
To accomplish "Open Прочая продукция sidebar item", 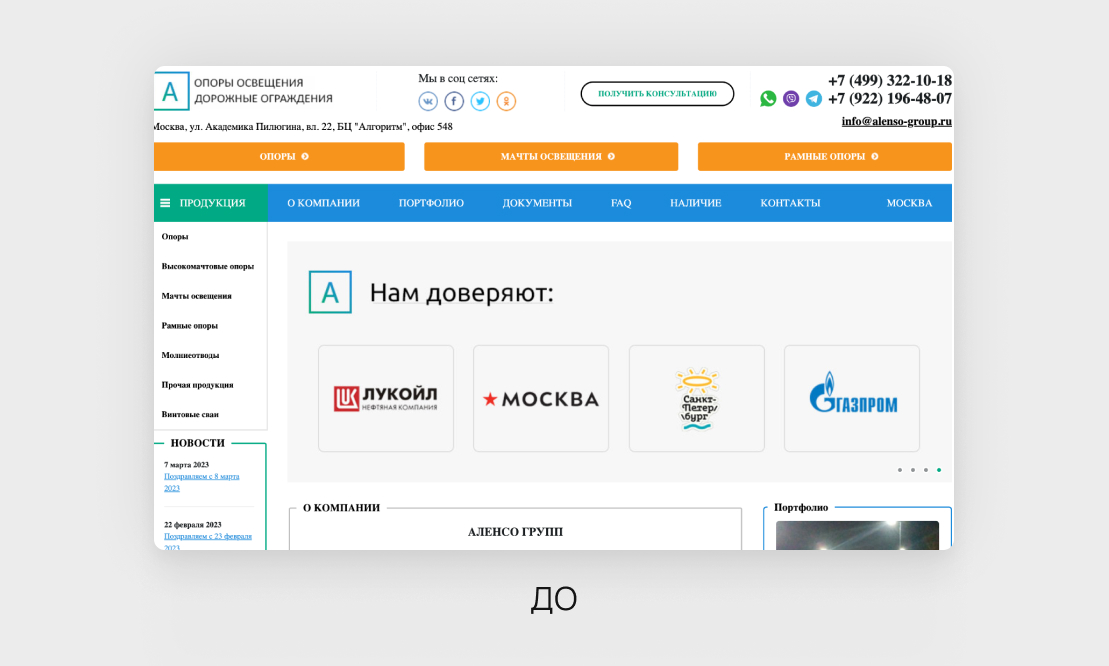I will pos(197,385).
